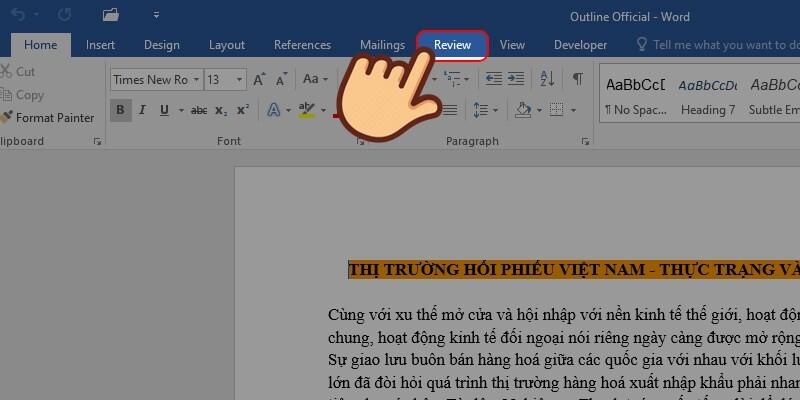Open the line spacing dropdown arrow

[x=495, y=110]
